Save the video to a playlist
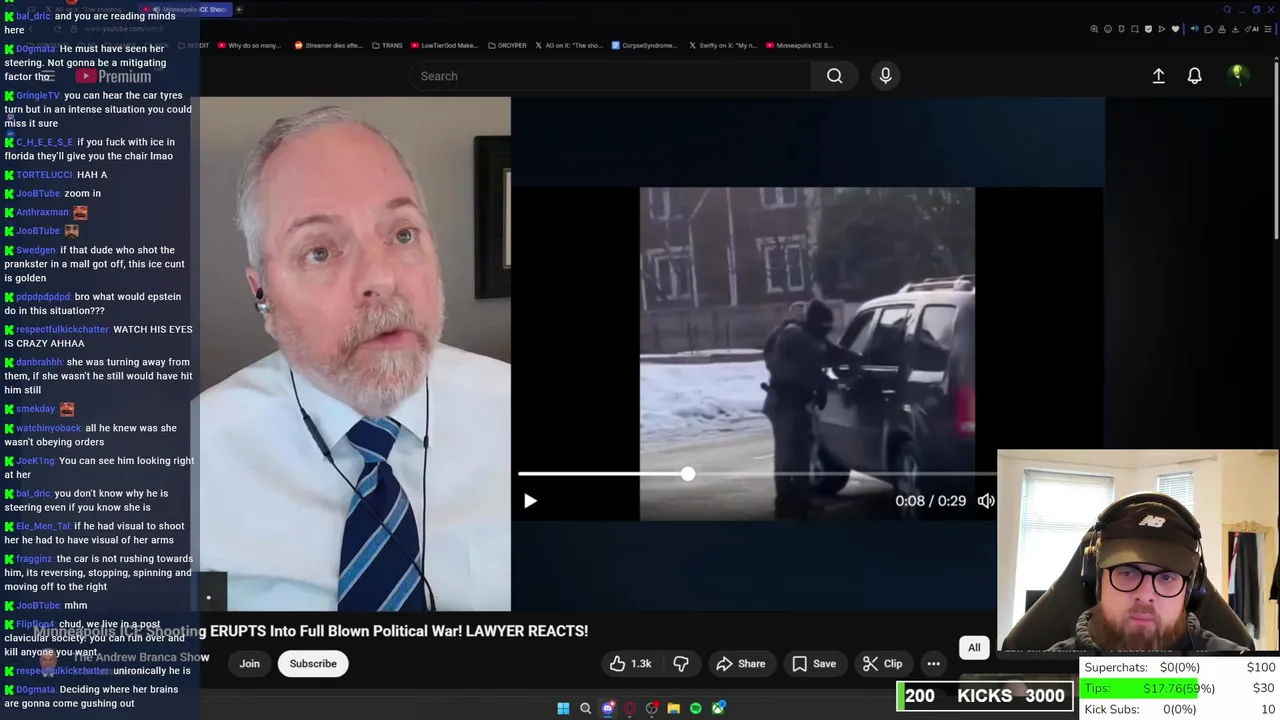The height and width of the screenshot is (720, 1280). tap(814, 663)
